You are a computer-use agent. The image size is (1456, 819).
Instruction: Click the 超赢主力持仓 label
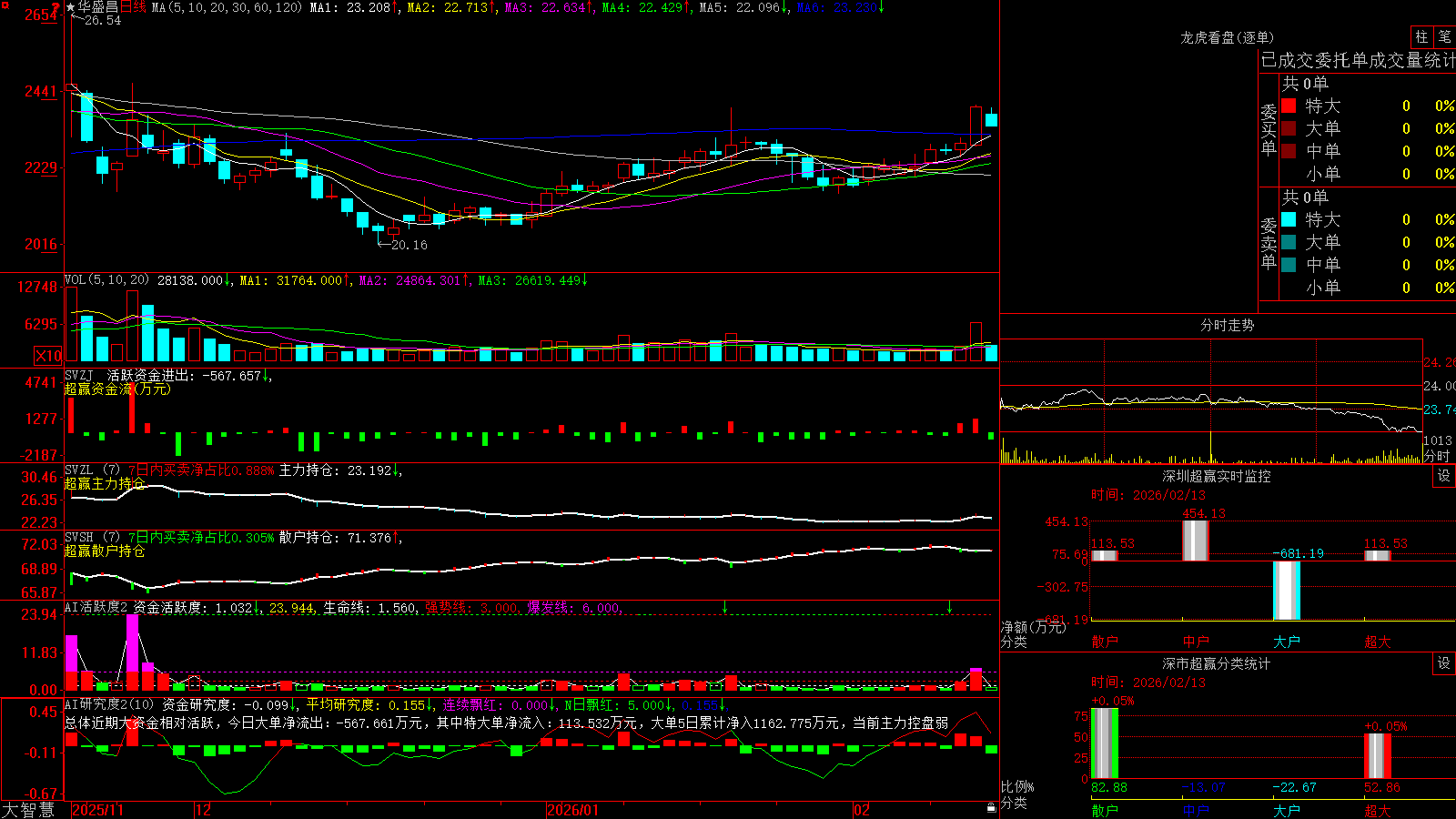(x=105, y=483)
